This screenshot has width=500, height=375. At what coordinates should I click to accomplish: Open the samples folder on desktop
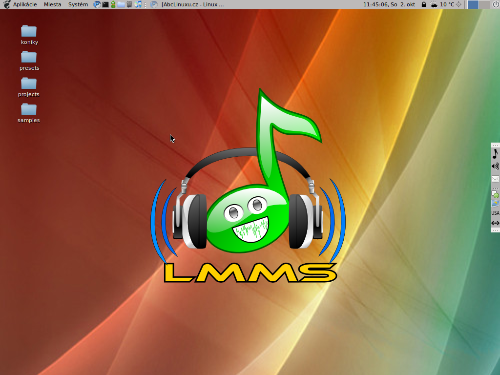(29, 113)
